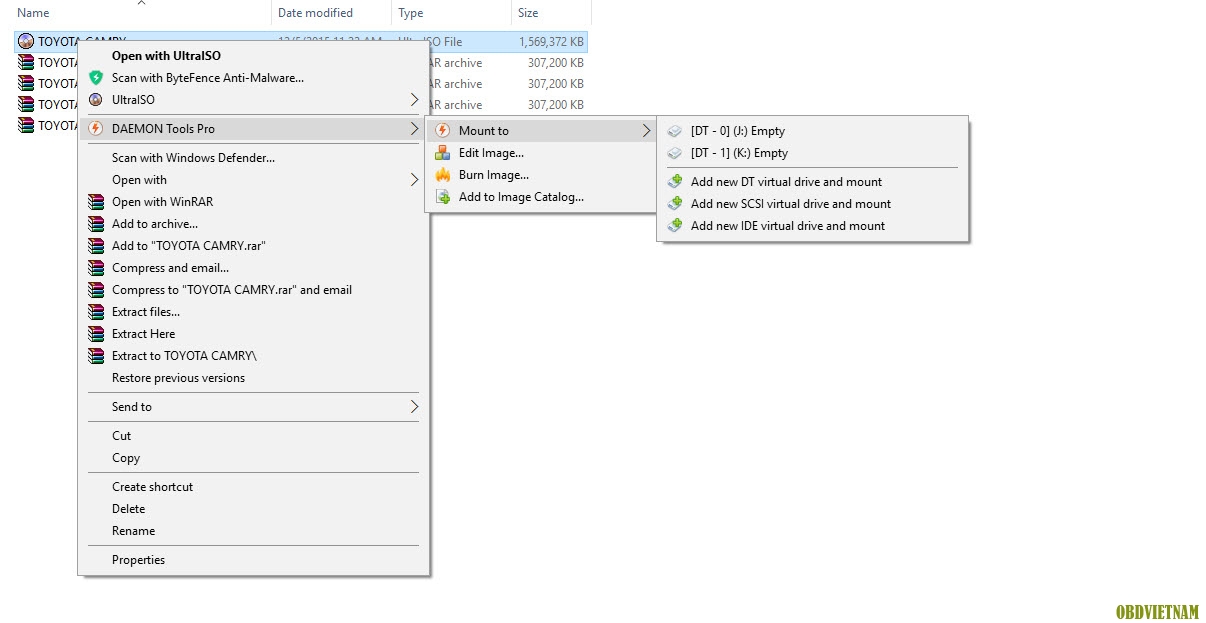Expand the Open with submenu arrow
The image size is (1206, 623).
pos(414,180)
